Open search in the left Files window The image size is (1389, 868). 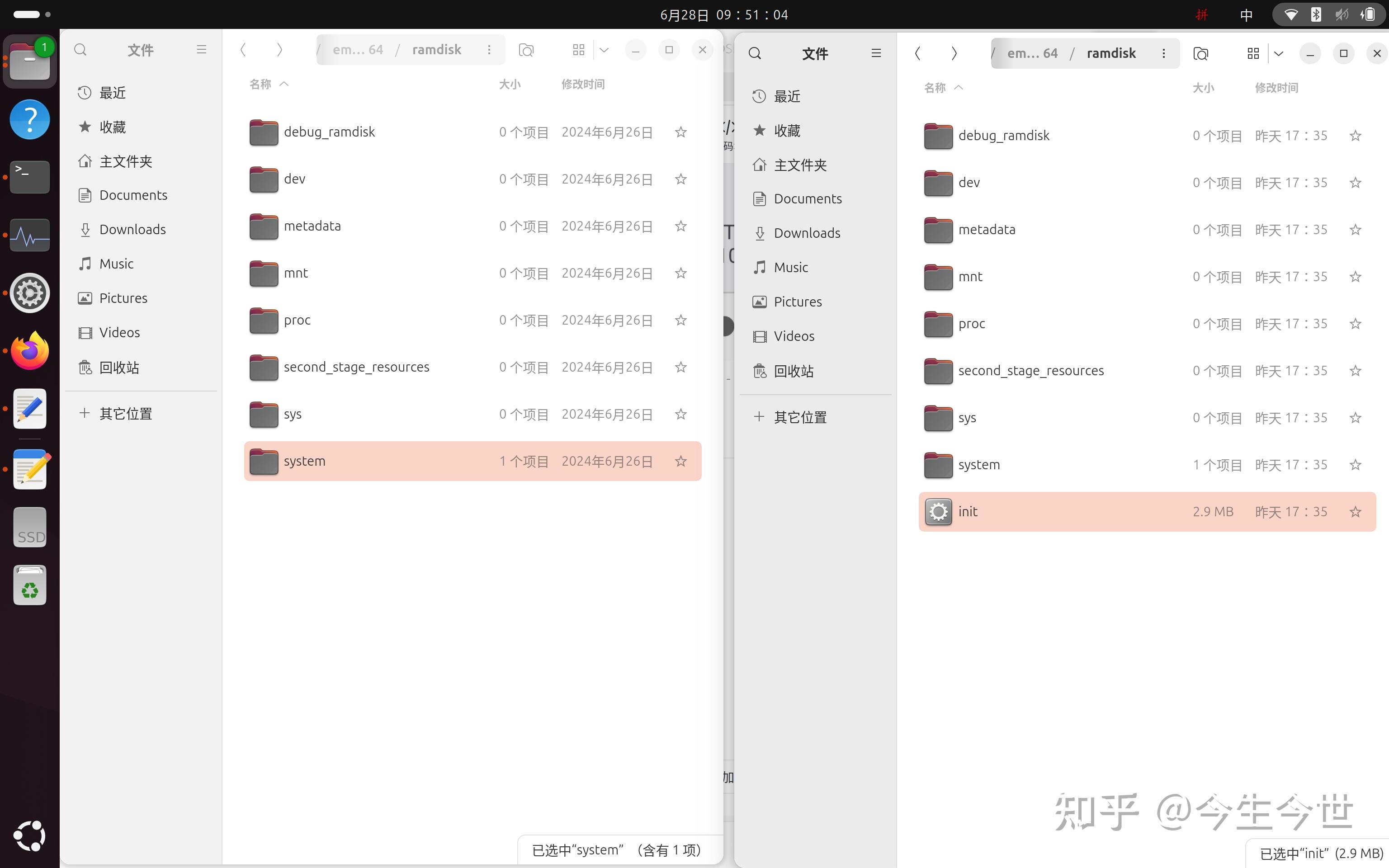(x=80, y=50)
